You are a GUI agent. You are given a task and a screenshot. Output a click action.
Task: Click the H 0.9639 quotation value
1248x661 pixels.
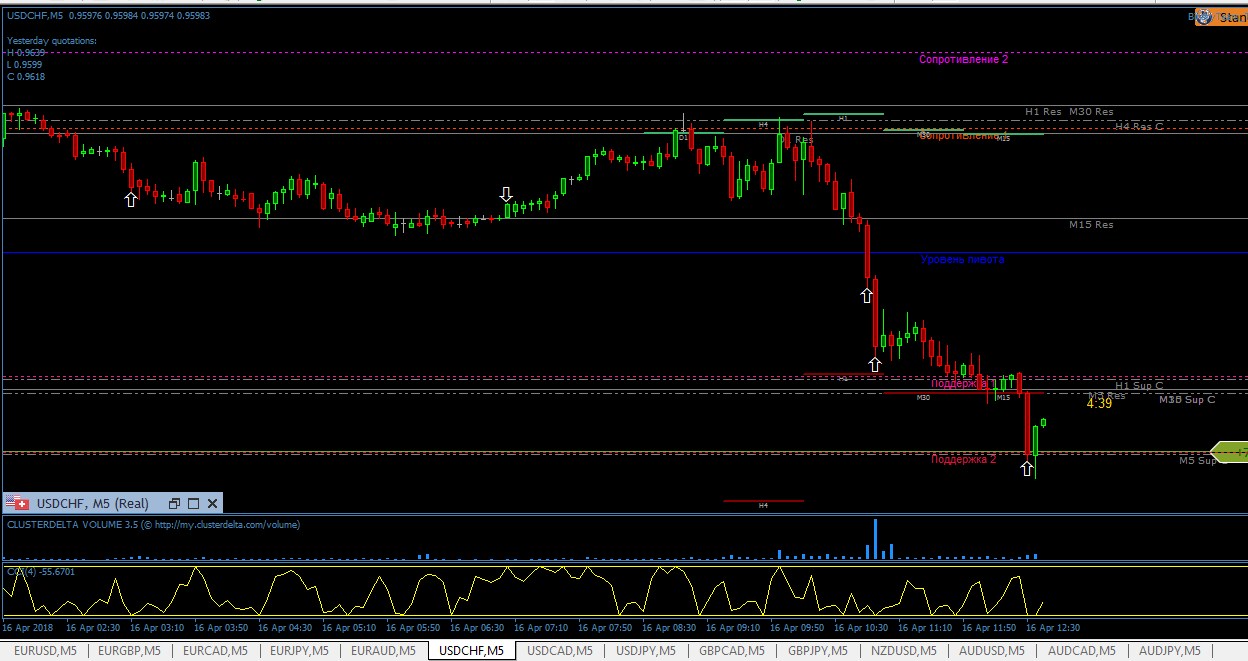[x=26, y=52]
